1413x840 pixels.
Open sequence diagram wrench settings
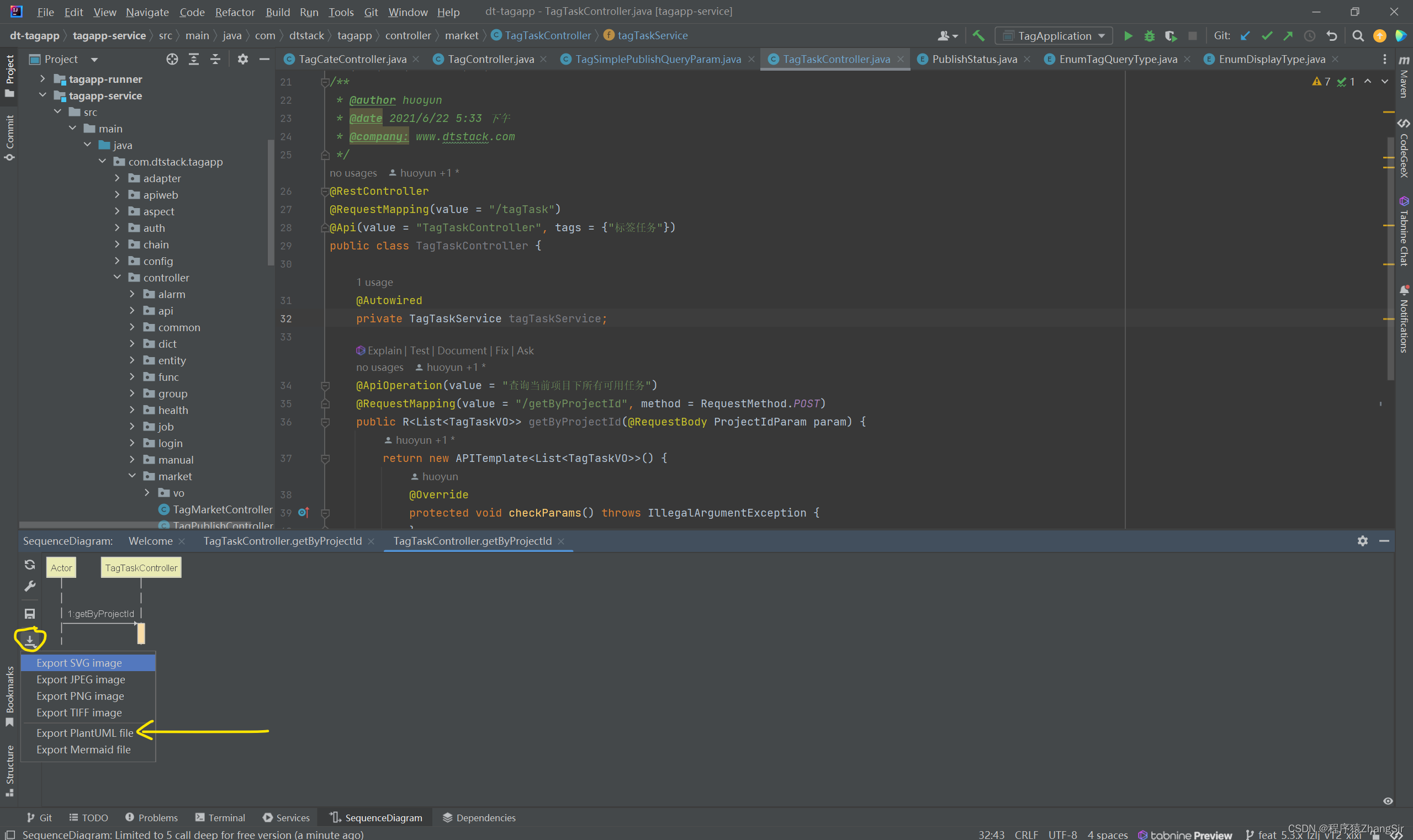[30, 587]
